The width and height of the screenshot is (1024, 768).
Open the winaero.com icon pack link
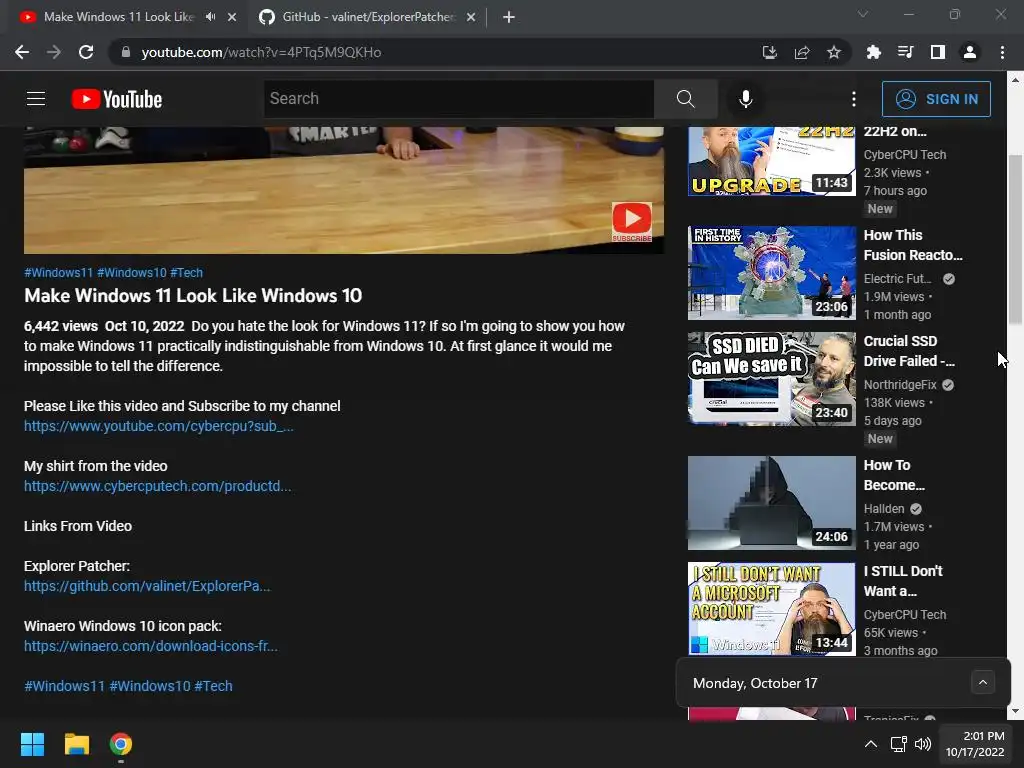[x=151, y=646]
